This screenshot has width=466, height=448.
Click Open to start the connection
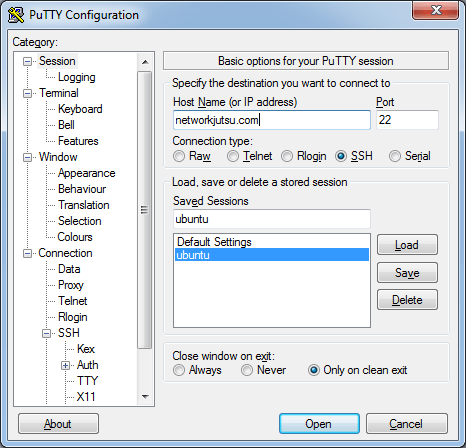coord(319,424)
